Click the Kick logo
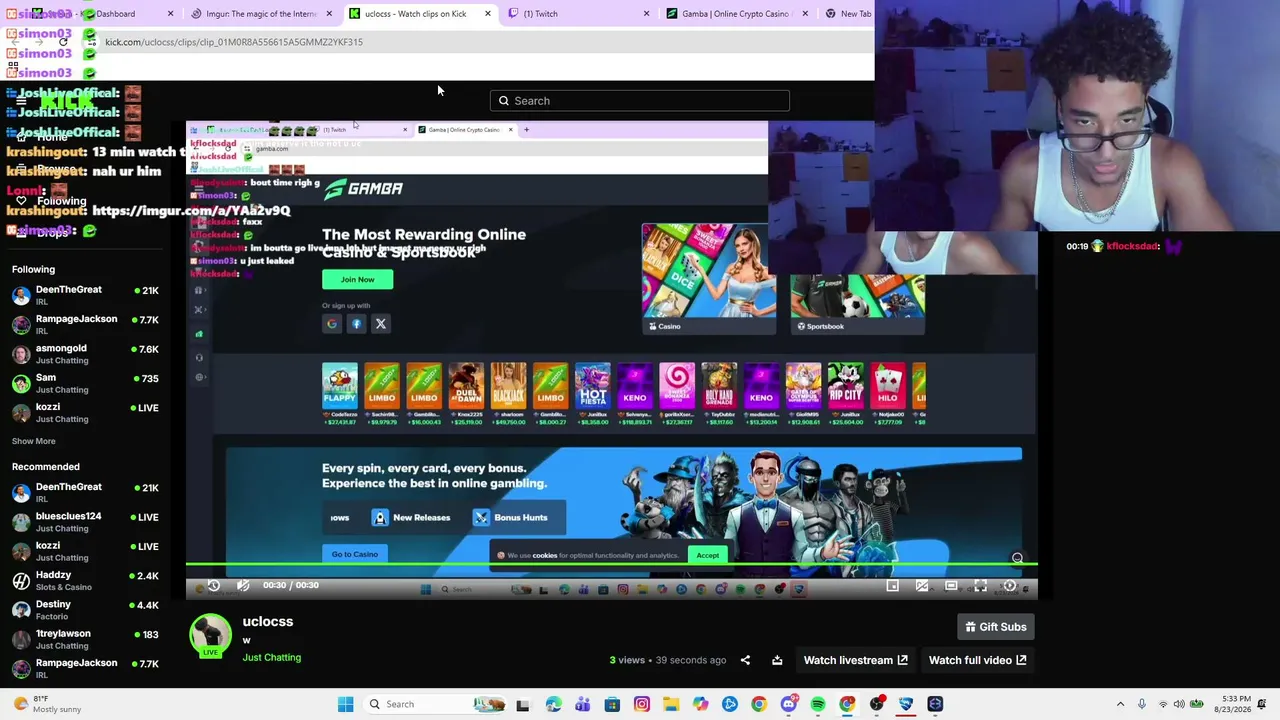Image resolution: width=1280 pixels, height=720 pixels. click(x=67, y=101)
